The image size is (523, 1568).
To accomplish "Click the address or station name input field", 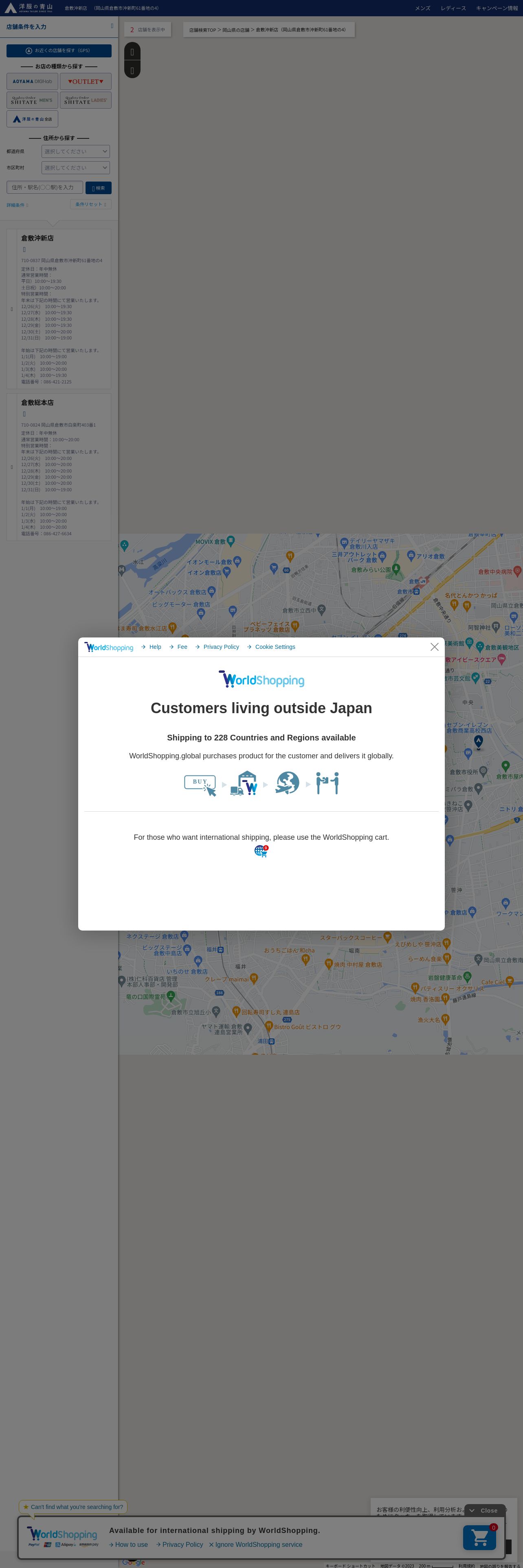I will tap(44, 188).
